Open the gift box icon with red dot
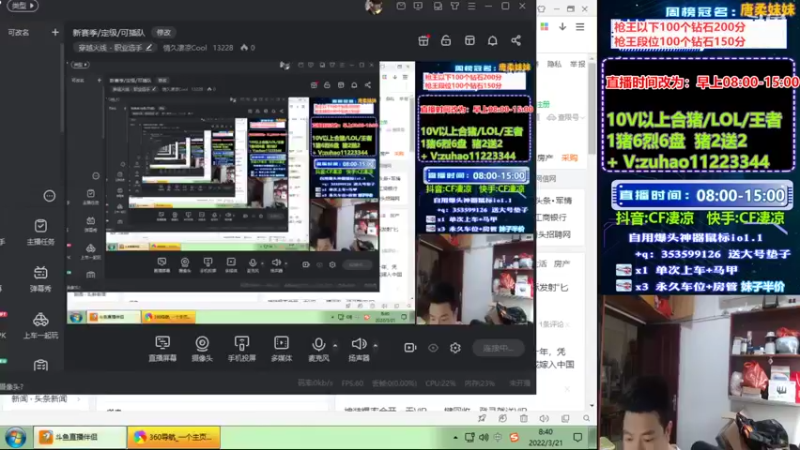The height and width of the screenshot is (450, 800). pyautogui.click(x=423, y=40)
